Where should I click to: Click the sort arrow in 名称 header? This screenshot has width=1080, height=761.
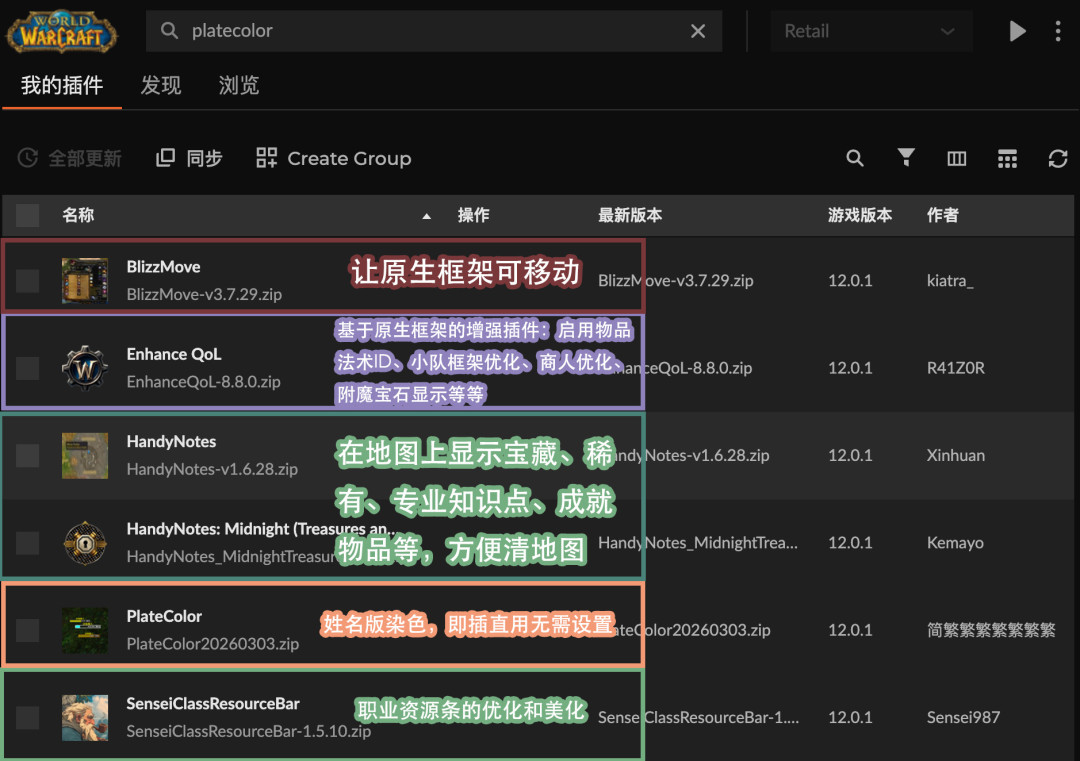point(426,216)
